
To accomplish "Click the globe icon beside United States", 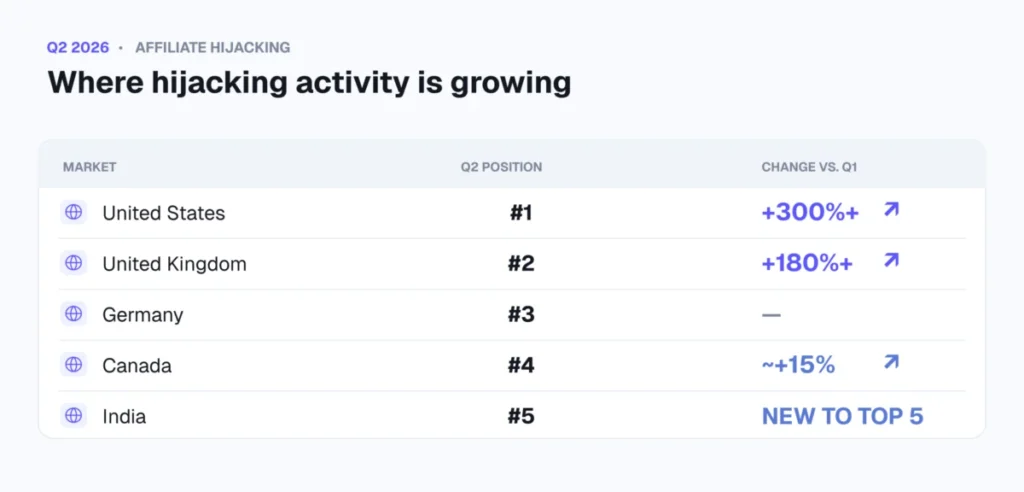I will (74, 212).
